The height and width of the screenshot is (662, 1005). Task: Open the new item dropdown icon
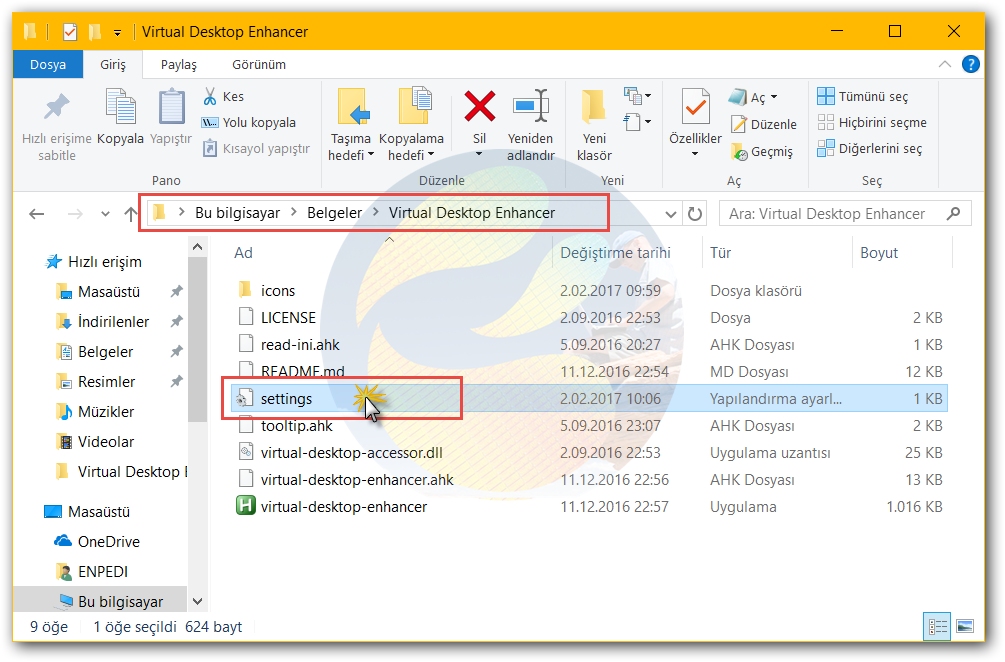pos(637,96)
